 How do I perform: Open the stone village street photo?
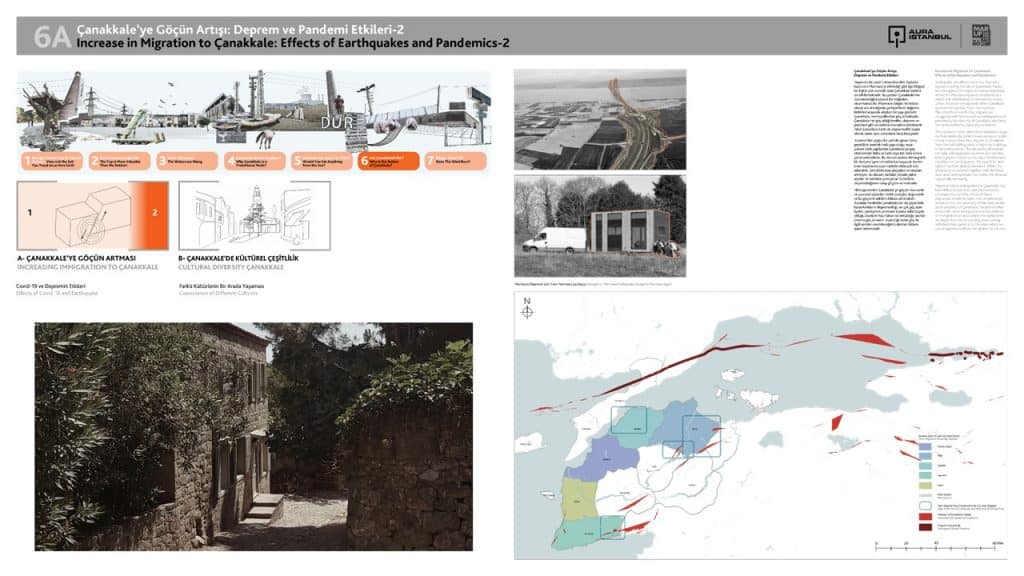[253, 436]
